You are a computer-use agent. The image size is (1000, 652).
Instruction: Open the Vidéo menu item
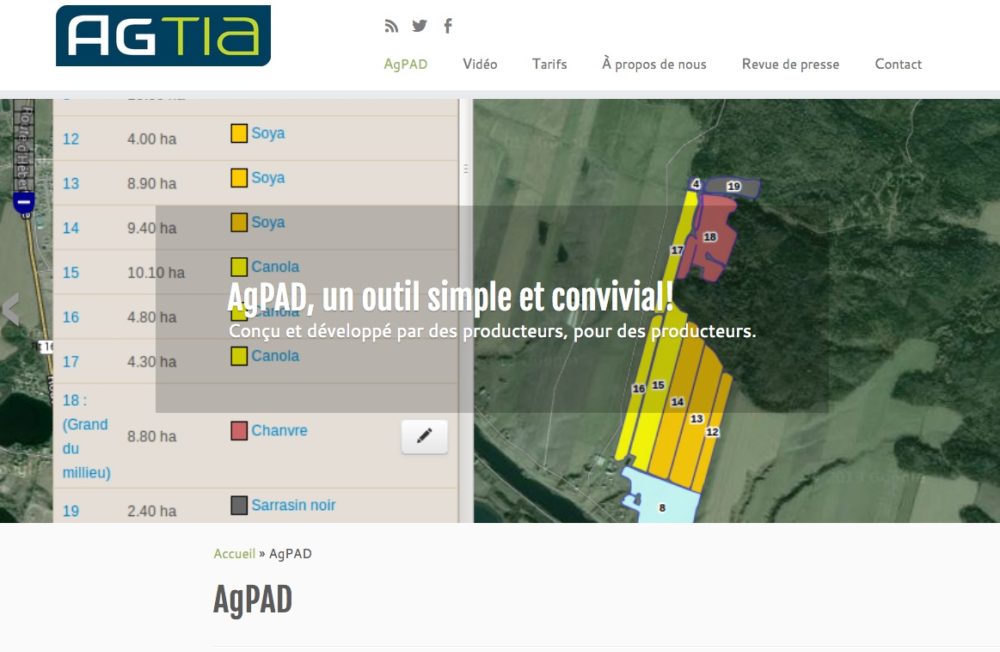480,64
